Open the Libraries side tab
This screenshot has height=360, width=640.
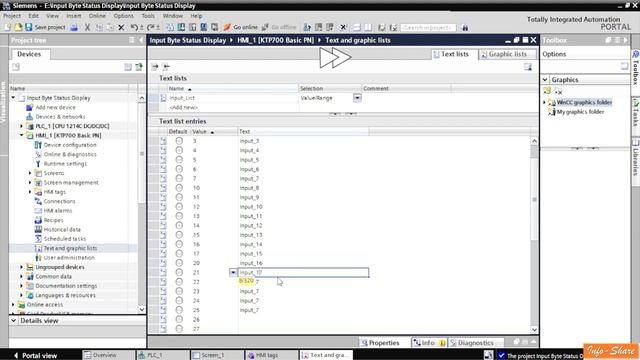pos(636,158)
